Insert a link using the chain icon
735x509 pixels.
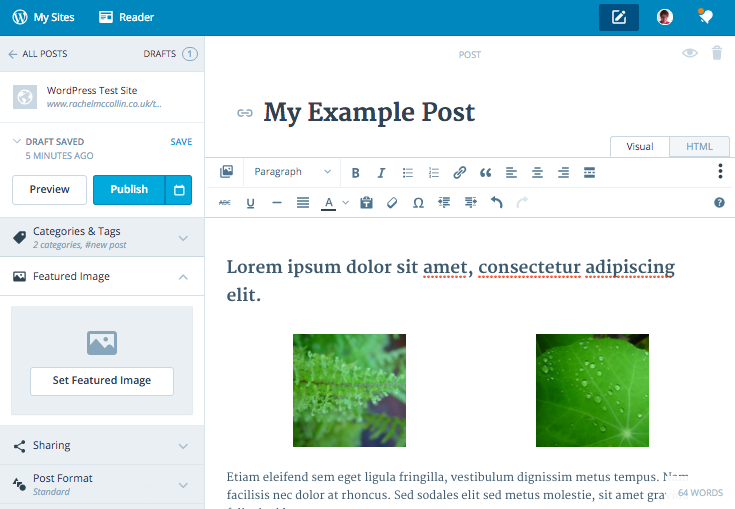pos(460,173)
